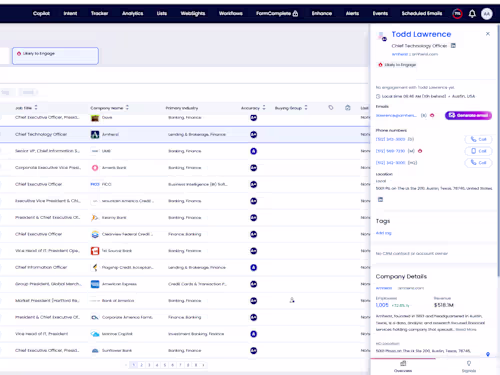This screenshot has height=375, width=500.
Task: Switch to the Overview tab in contact panel
Action: coord(403,366)
